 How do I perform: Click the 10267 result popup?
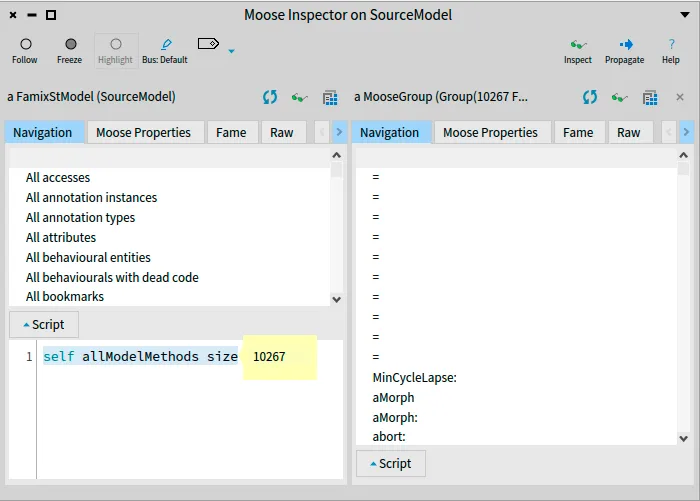tap(279, 357)
